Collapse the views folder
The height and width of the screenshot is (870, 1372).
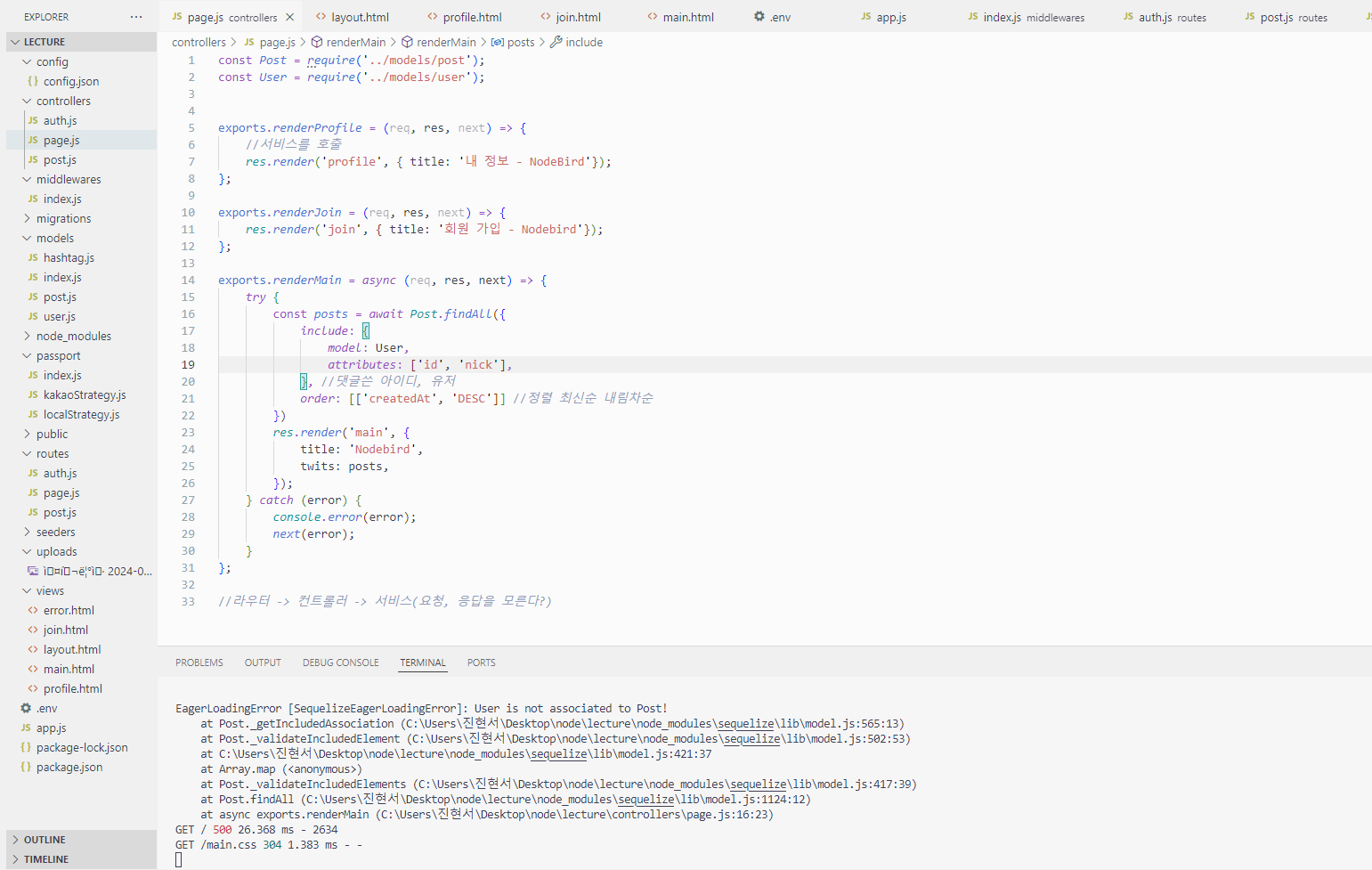[x=27, y=590]
